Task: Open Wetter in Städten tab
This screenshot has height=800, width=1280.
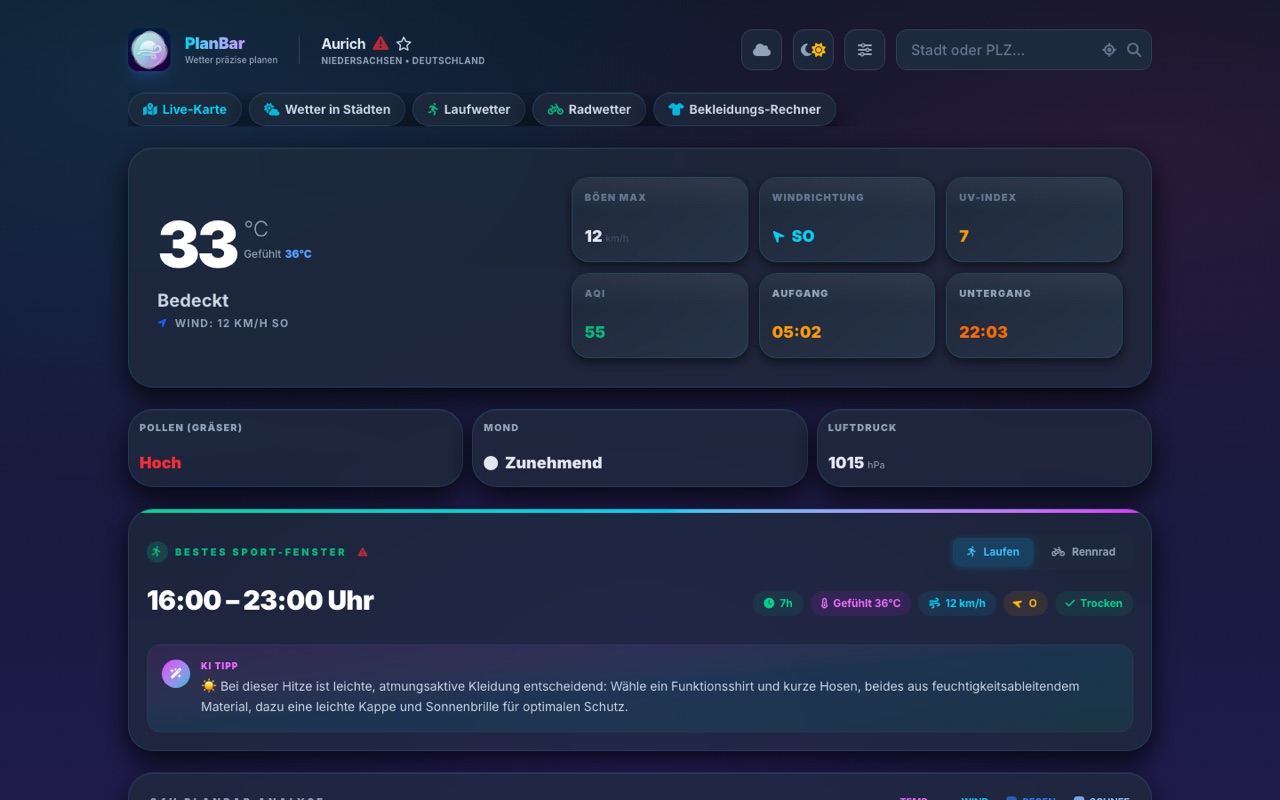Action: [327, 109]
